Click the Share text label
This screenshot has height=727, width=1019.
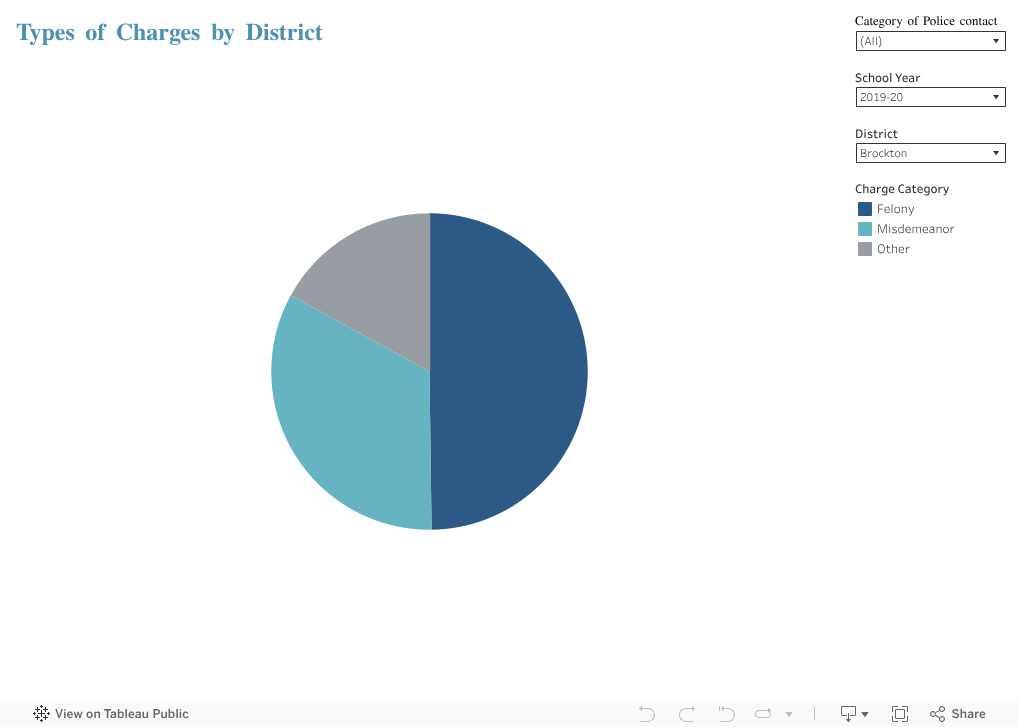point(968,713)
